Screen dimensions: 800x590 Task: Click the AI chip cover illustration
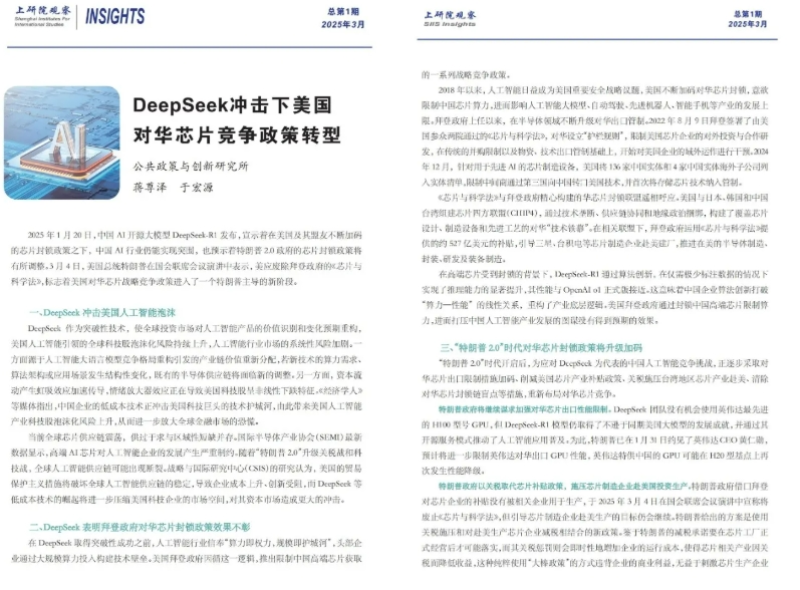pyautogui.click(x=62, y=142)
